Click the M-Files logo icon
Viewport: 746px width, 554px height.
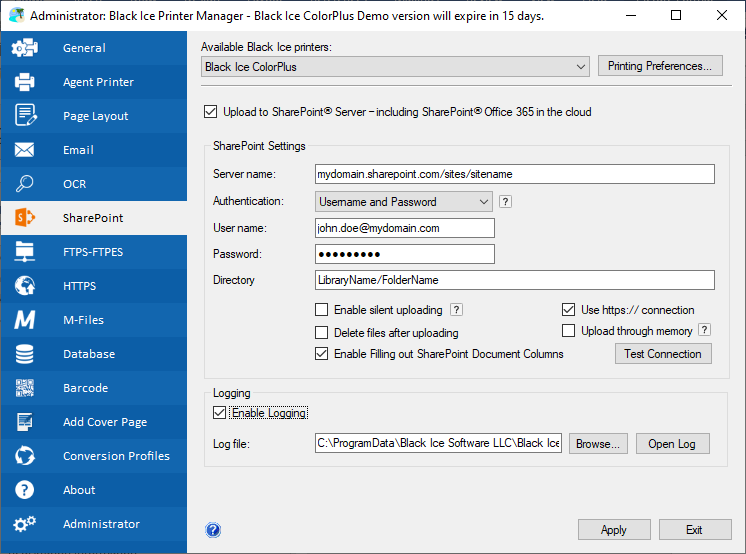click(25, 320)
